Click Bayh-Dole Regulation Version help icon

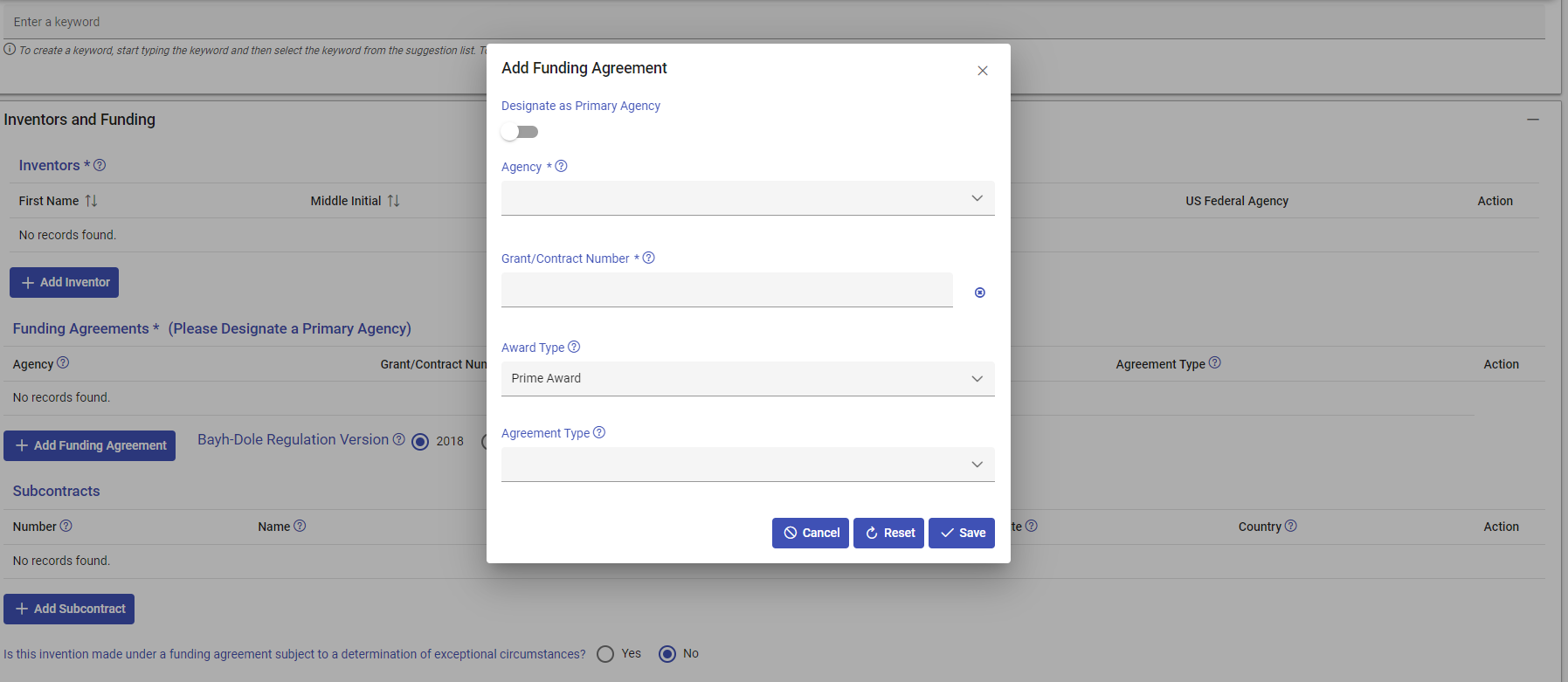click(398, 439)
